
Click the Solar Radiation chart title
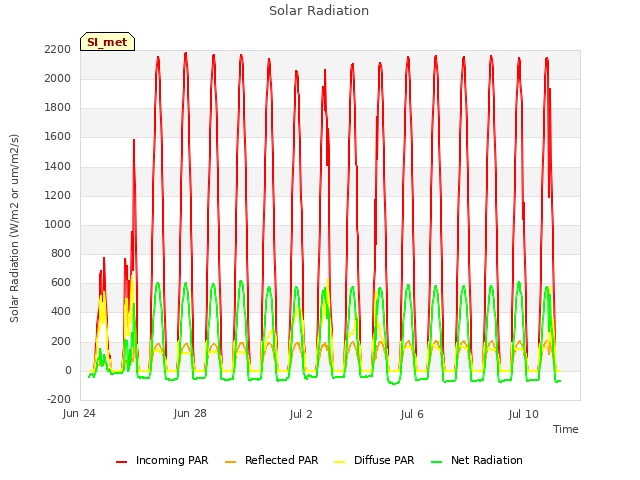coord(319,11)
